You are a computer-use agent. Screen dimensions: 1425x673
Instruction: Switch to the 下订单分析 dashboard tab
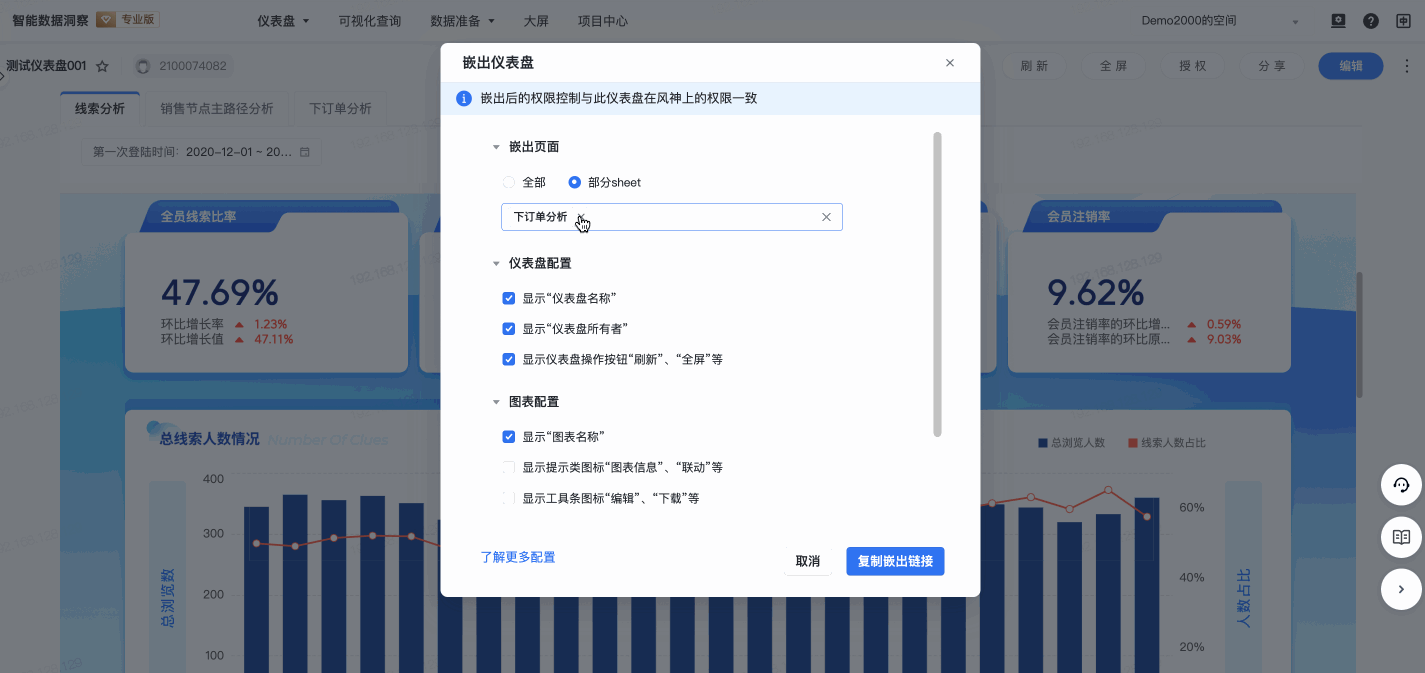point(340,109)
